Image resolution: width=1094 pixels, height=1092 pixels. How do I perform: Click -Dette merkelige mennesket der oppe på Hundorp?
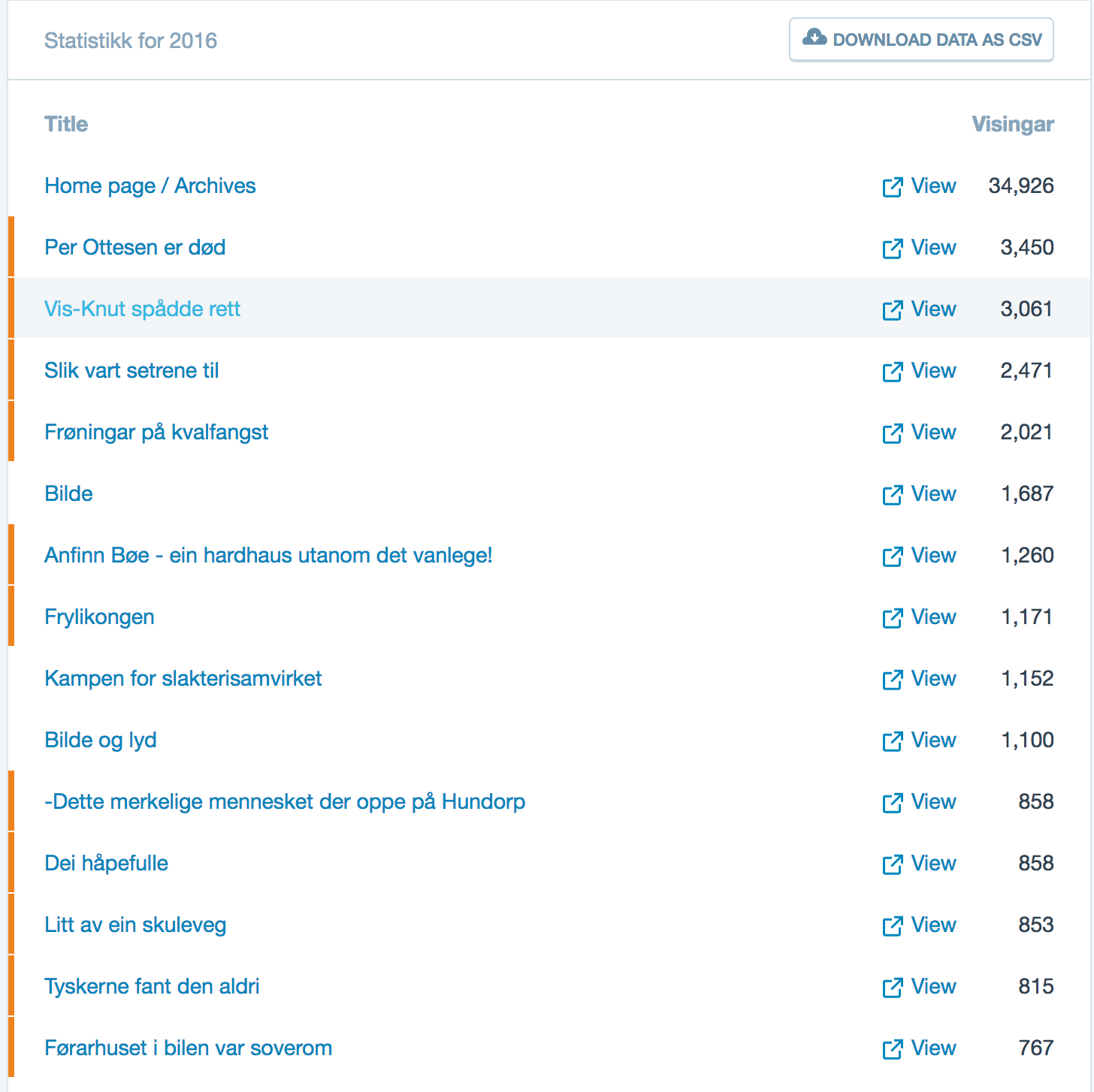pyautogui.click(x=285, y=802)
